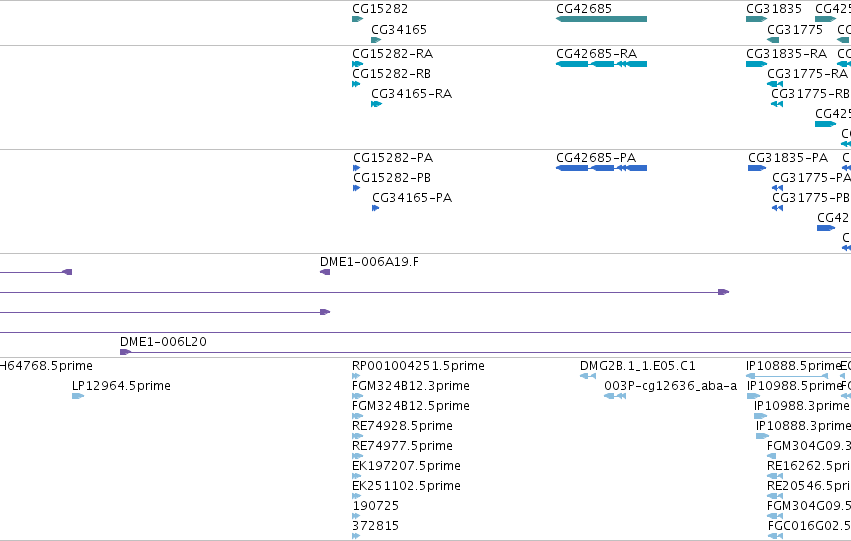The image size is (851, 541).
Task: Select the EK251102.5prime EST
Action: (x=357, y=497)
